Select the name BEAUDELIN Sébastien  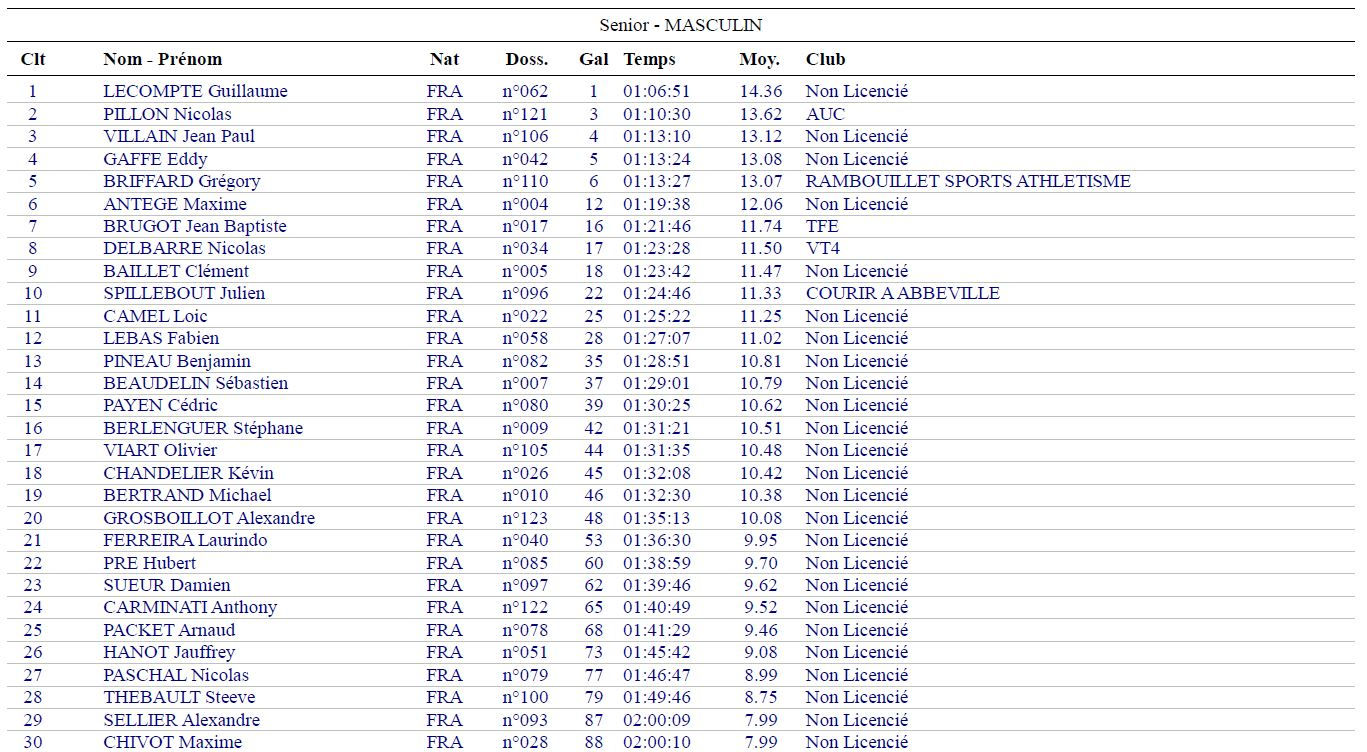coord(195,383)
